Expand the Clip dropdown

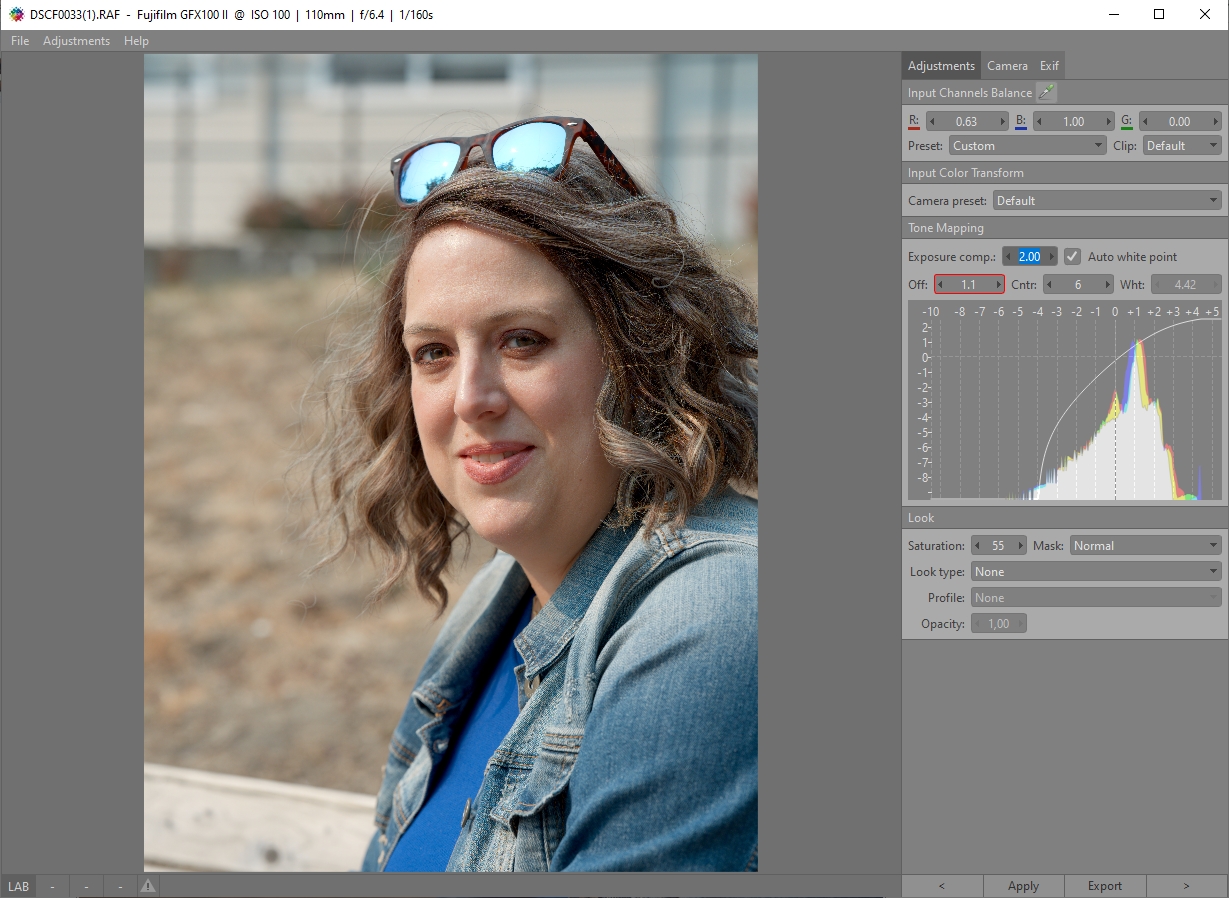[x=1181, y=146]
